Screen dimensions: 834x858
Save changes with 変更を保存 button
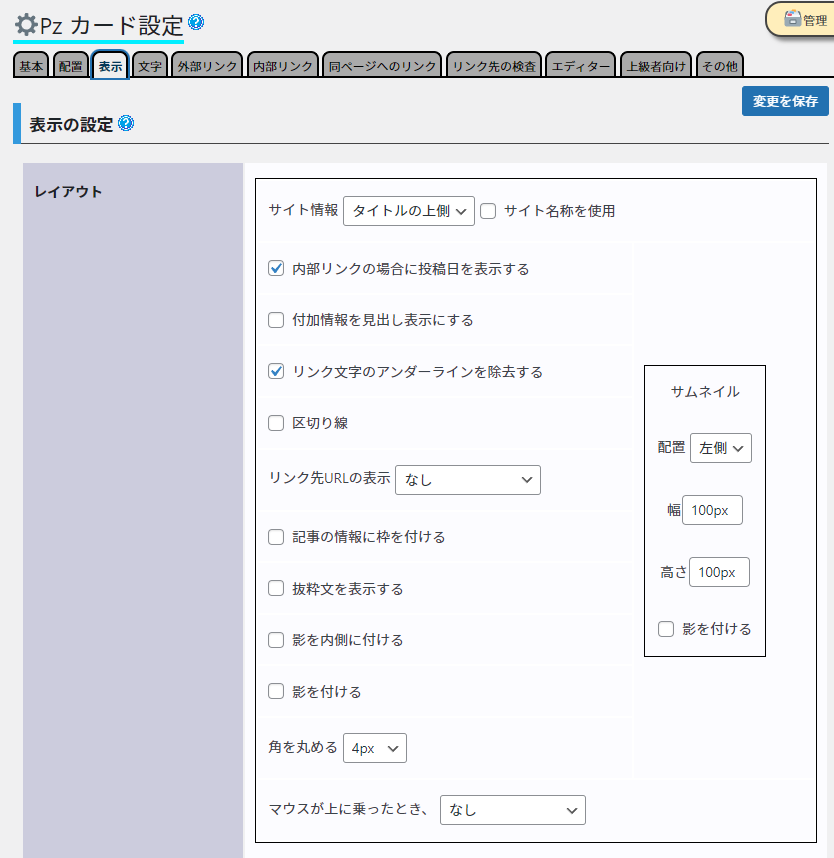pos(785,101)
